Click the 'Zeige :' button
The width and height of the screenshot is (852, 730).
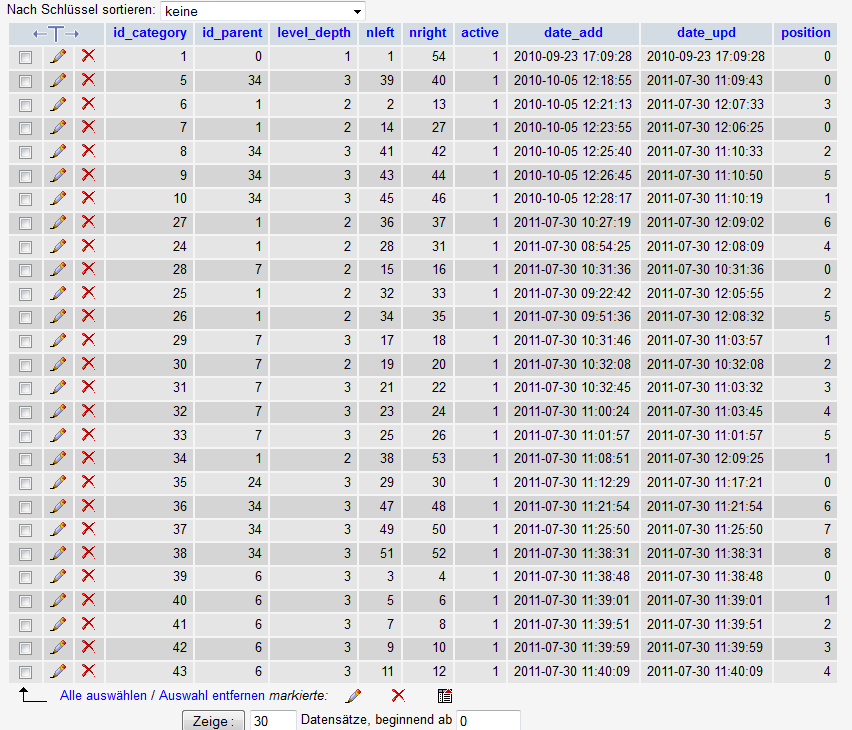[213, 721]
